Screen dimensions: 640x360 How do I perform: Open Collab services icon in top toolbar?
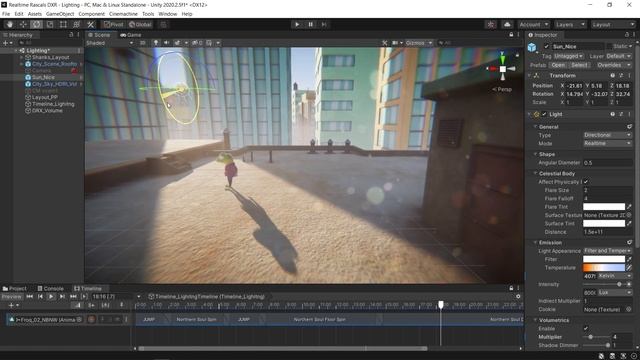pos(491,24)
